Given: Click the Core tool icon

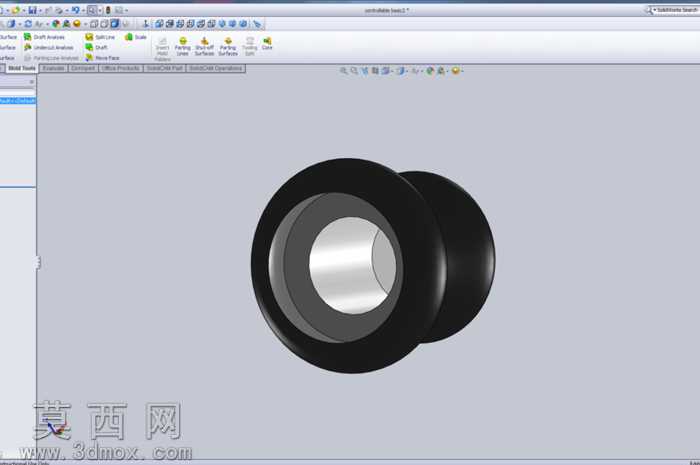Looking at the screenshot, I should pyautogui.click(x=267, y=43).
